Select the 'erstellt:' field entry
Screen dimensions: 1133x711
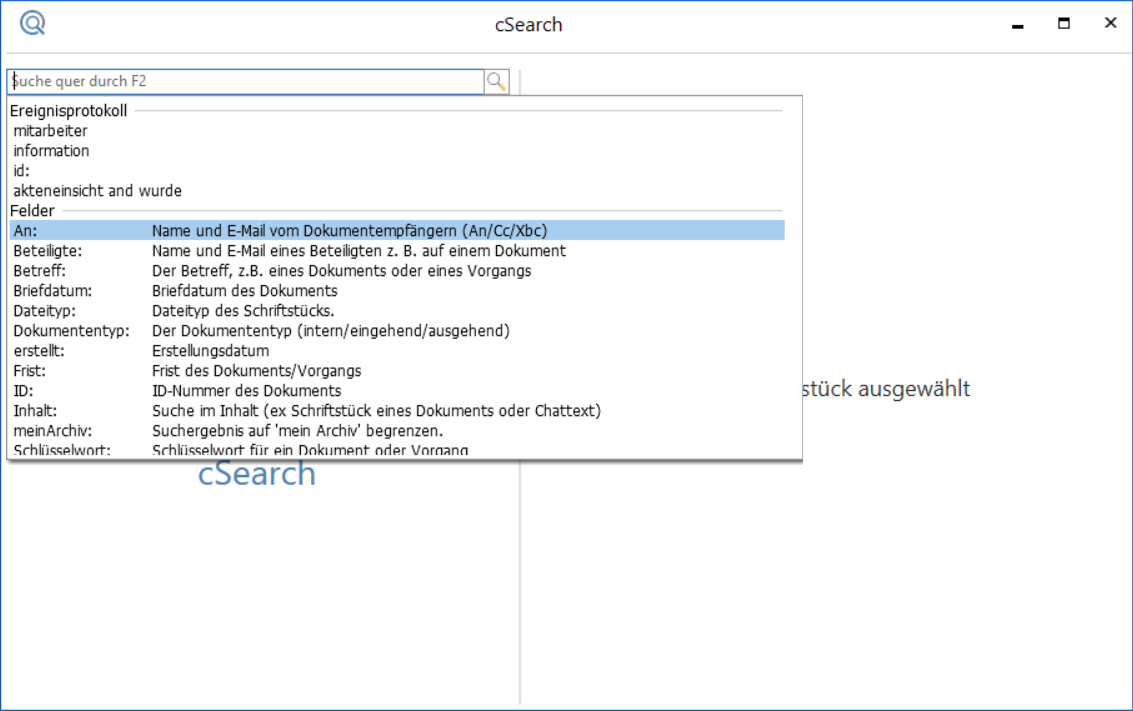tap(397, 350)
